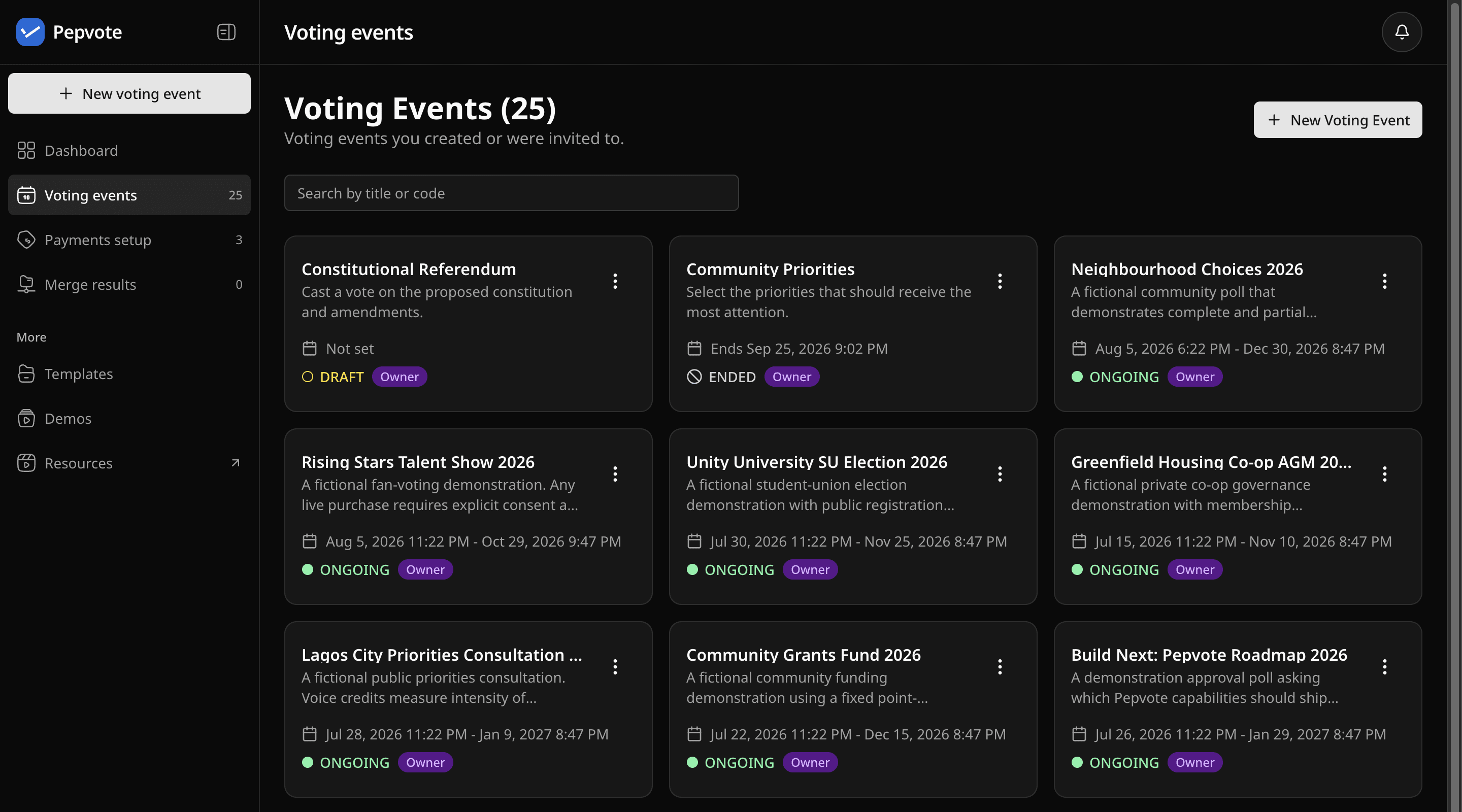
Task: Open options menu for Constitutional Referendum
Action: pyautogui.click(x=615, y=281)
